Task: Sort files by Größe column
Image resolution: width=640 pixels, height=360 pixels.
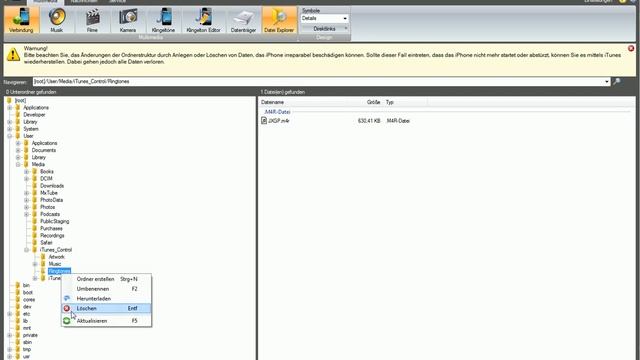Action: (x=373, y=102)
